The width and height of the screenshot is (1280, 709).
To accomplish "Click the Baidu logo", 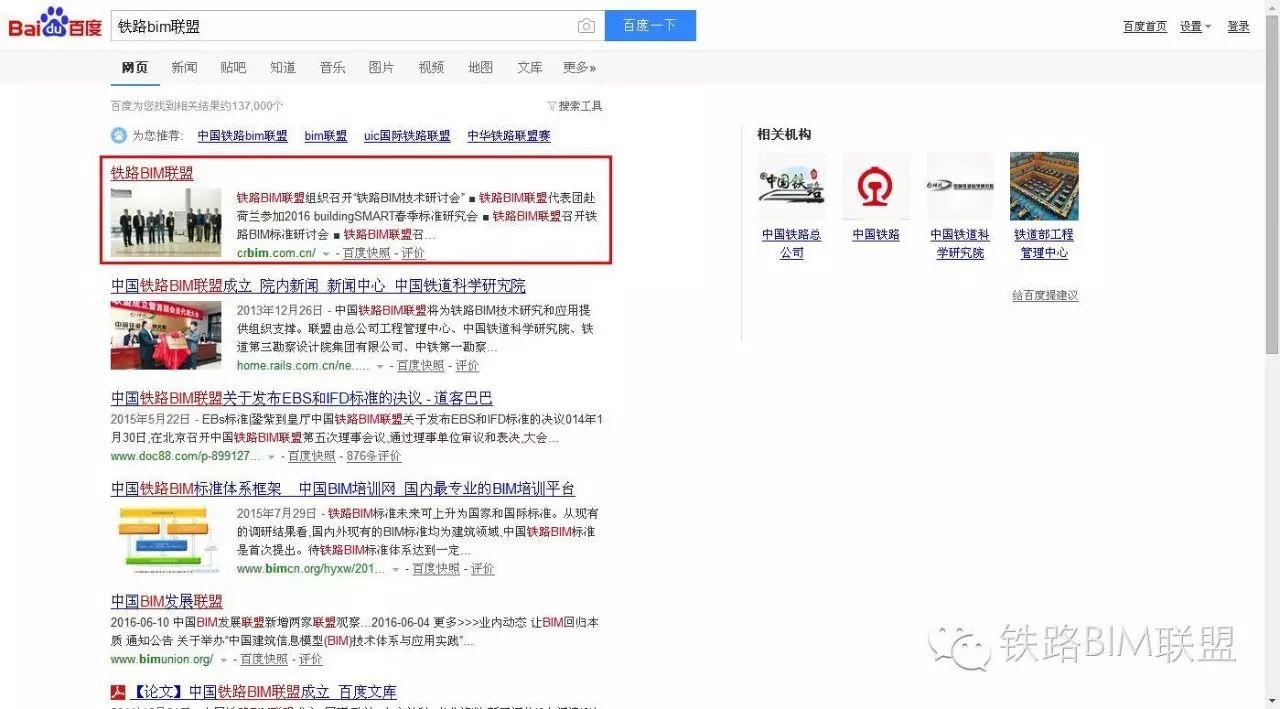I will click(x=55, y=23).
